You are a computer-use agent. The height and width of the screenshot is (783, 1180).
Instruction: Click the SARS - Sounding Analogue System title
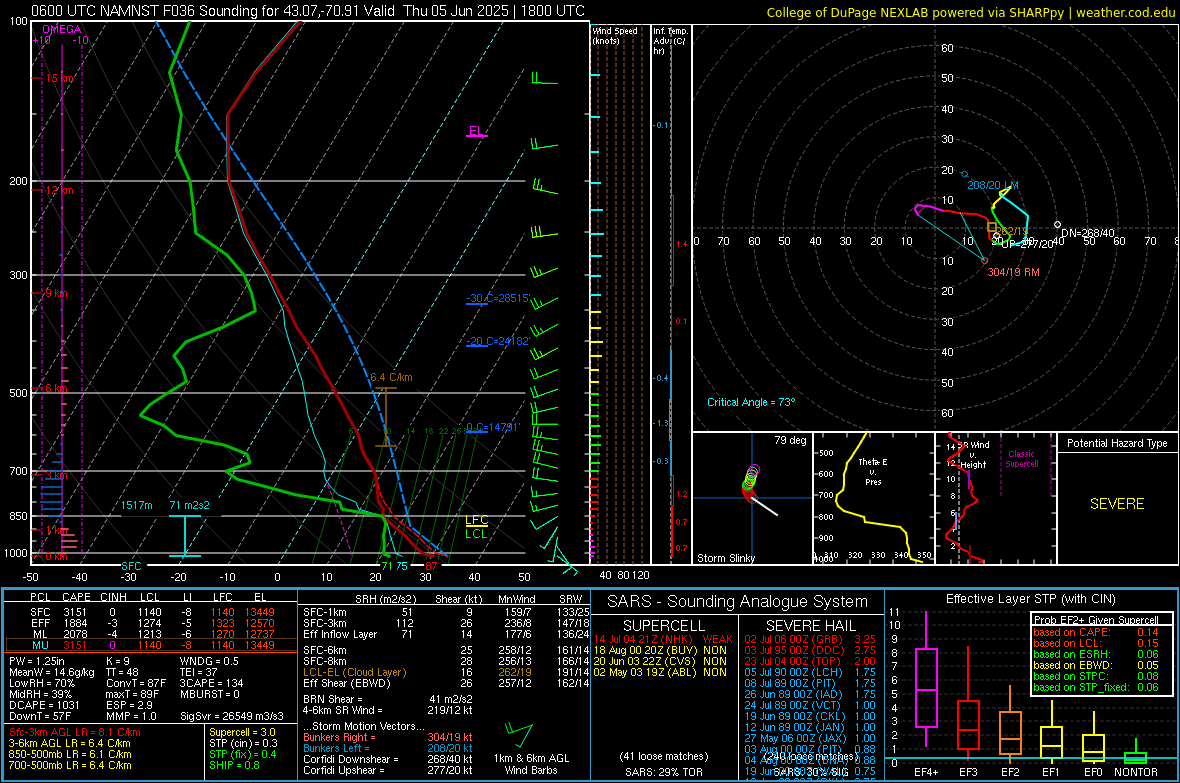click(737, 602)
